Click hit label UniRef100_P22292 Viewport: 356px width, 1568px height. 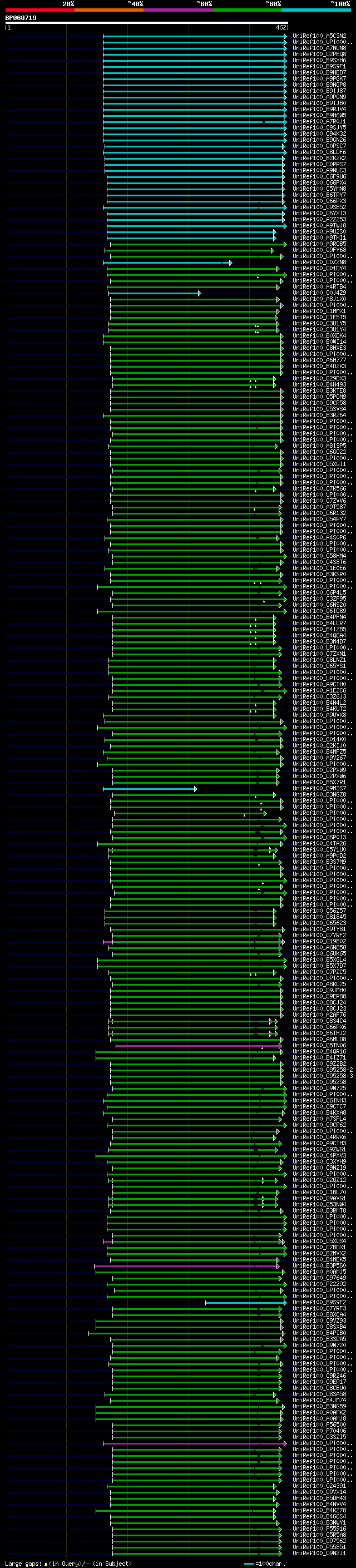(319, 1284)
